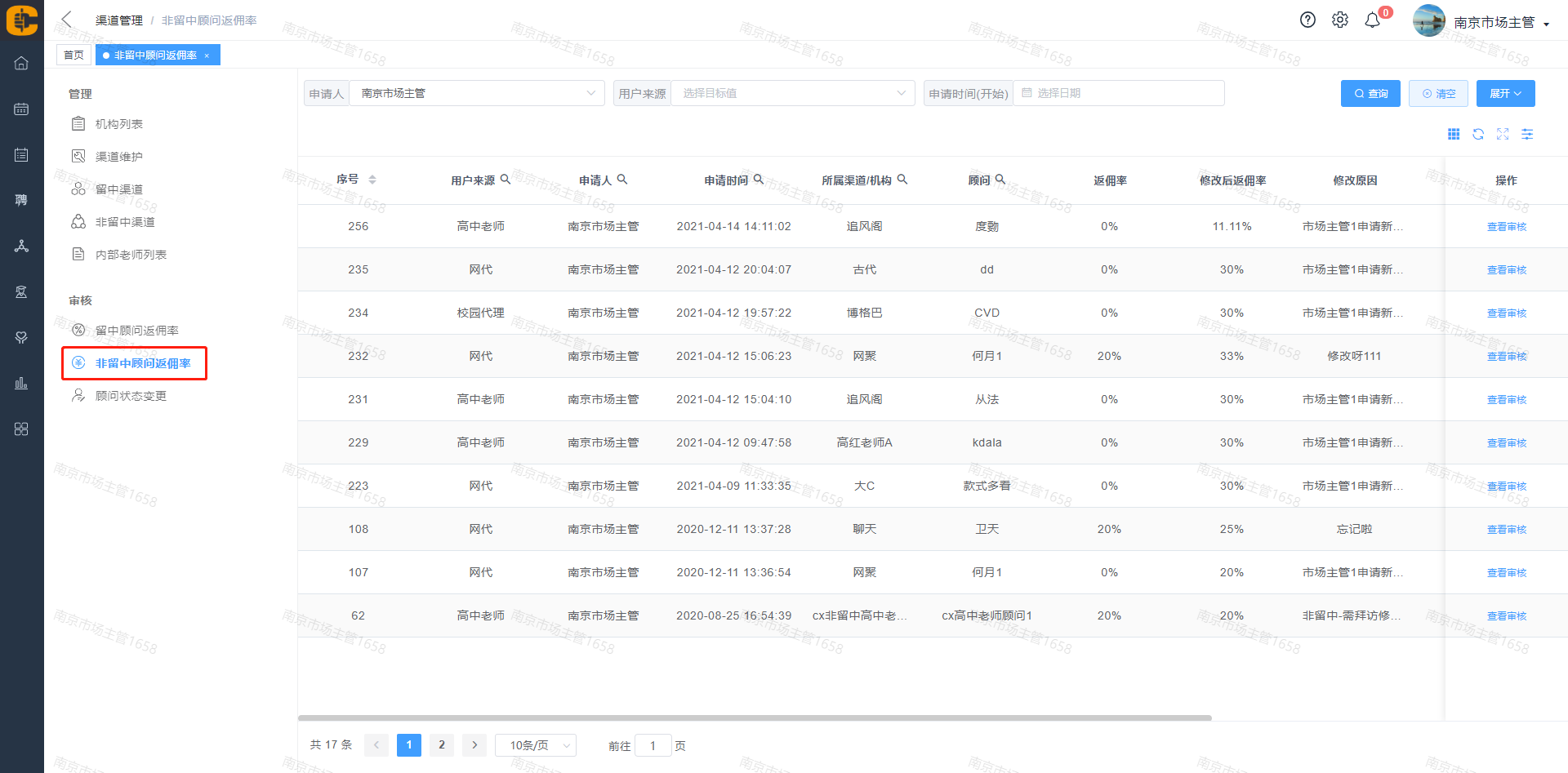Open column settings icon above table
The height and width of the screenshot is (773, 1568).
tap(1527, 135)
